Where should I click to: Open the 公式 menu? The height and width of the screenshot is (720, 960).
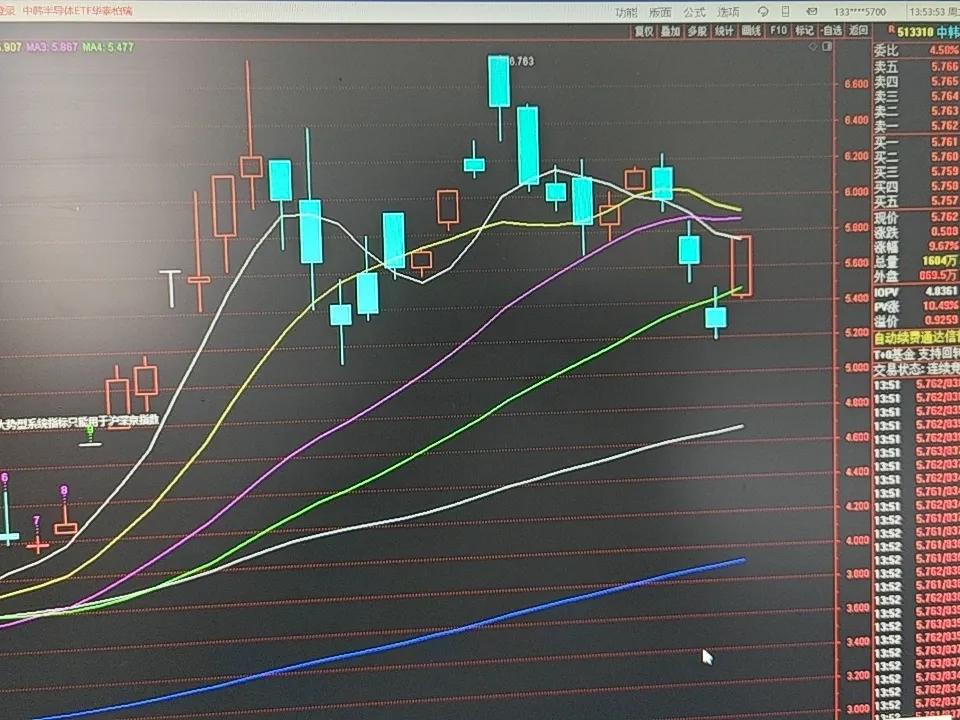pyautogui.click(x=694, y=12)
